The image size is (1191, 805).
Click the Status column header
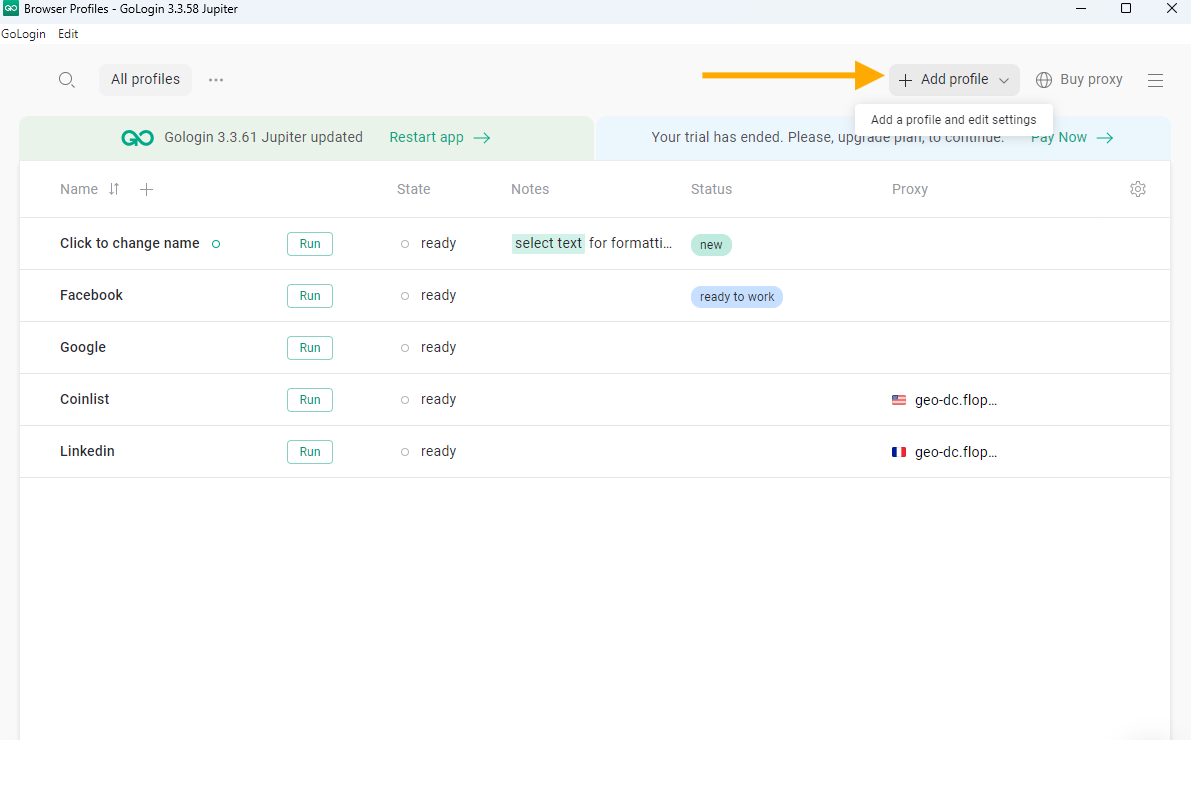[x=711, y=189]
